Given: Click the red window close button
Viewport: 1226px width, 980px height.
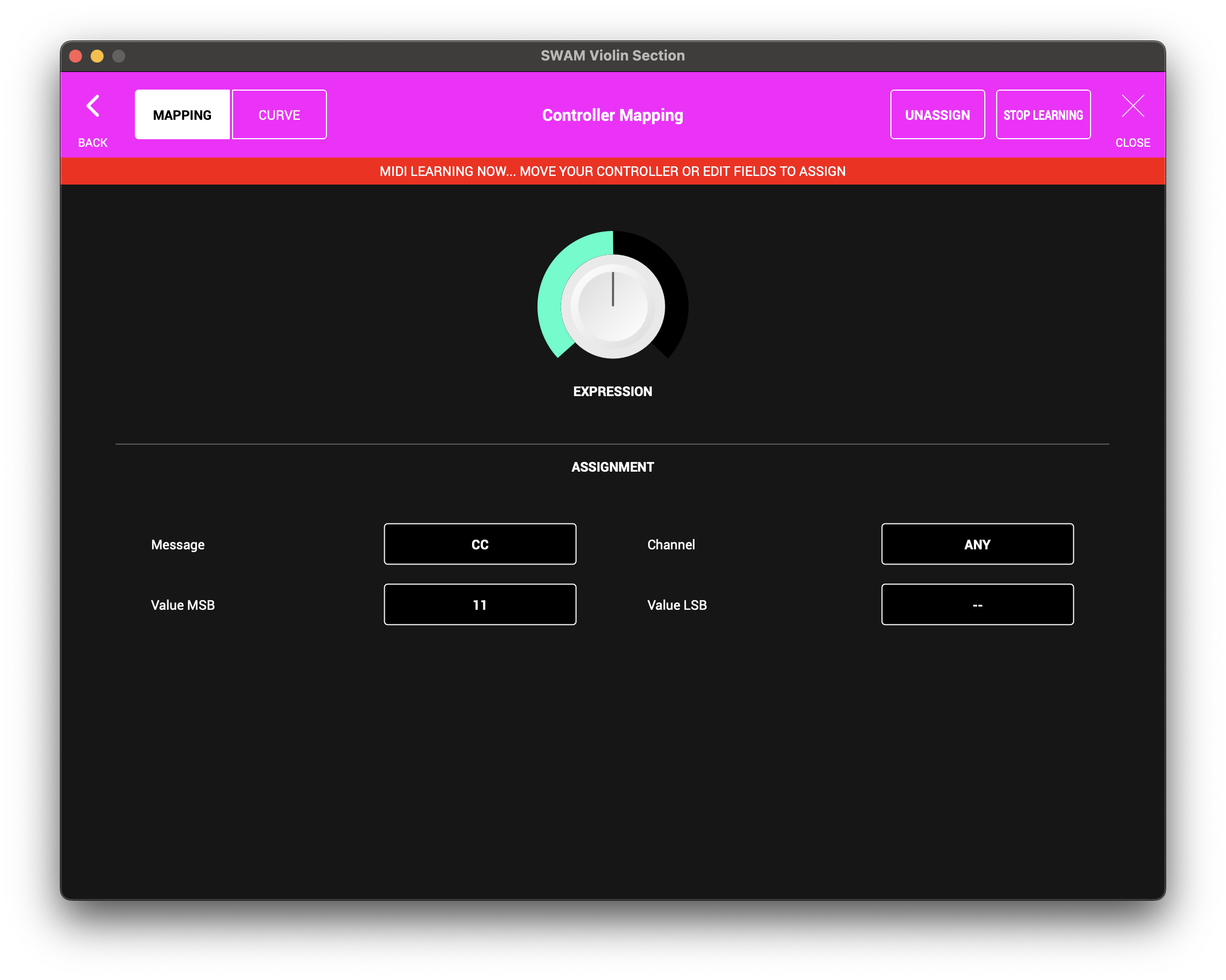Looking at the screenshot, I should click(x=76, y=56).
